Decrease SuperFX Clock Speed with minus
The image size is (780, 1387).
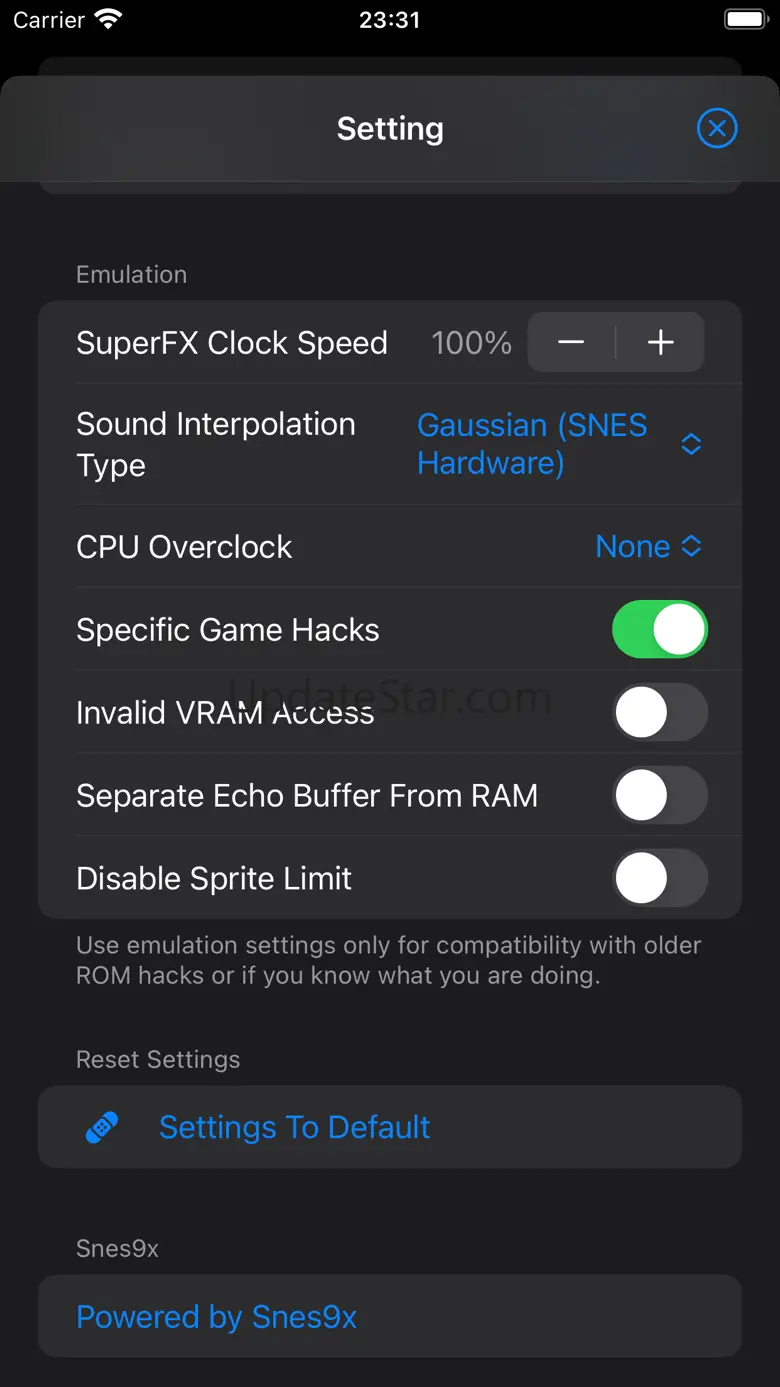coord(571,343)
